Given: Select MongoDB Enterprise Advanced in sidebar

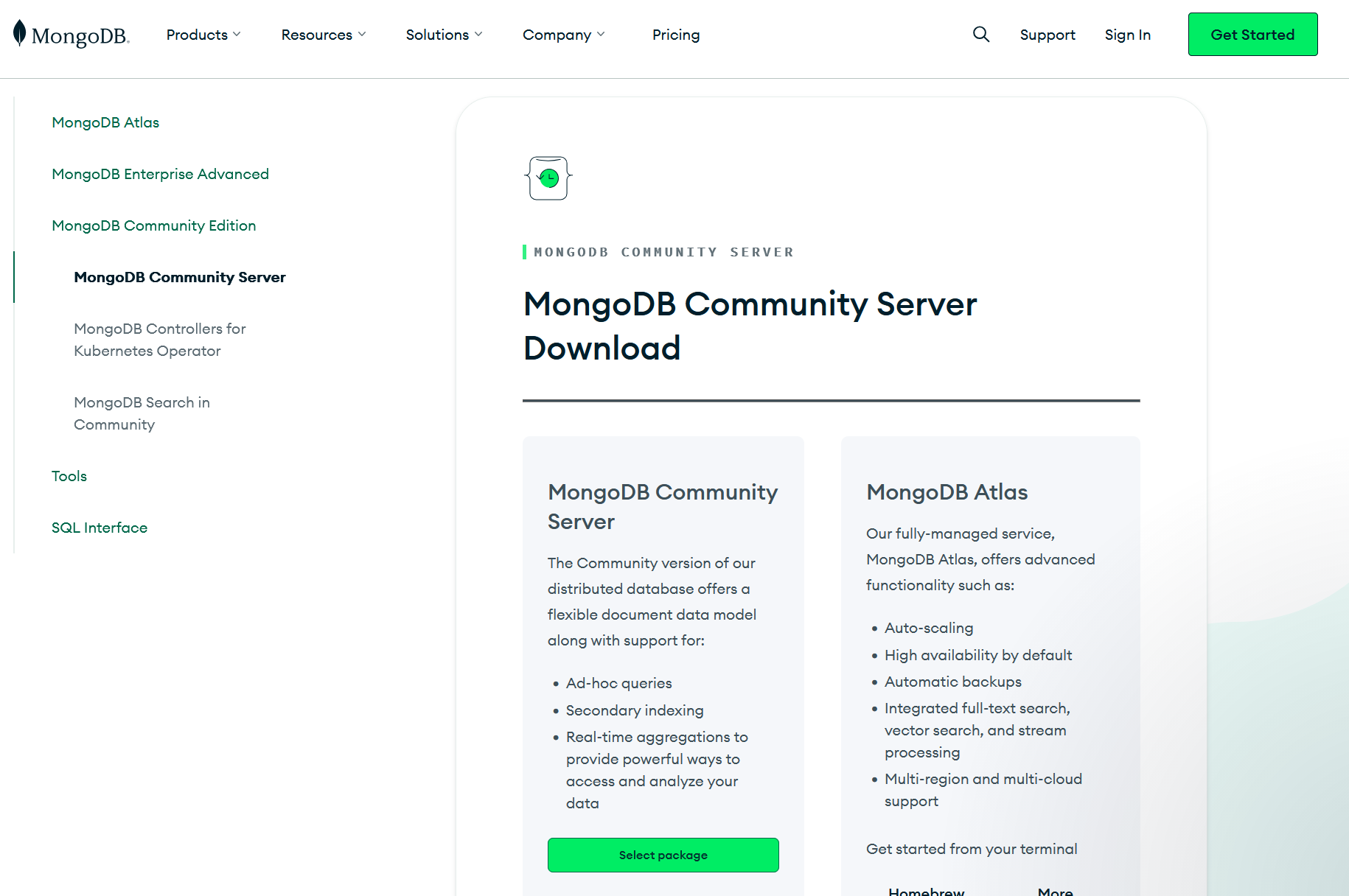Looking at the screenshot, I should [x=160, y=174].
